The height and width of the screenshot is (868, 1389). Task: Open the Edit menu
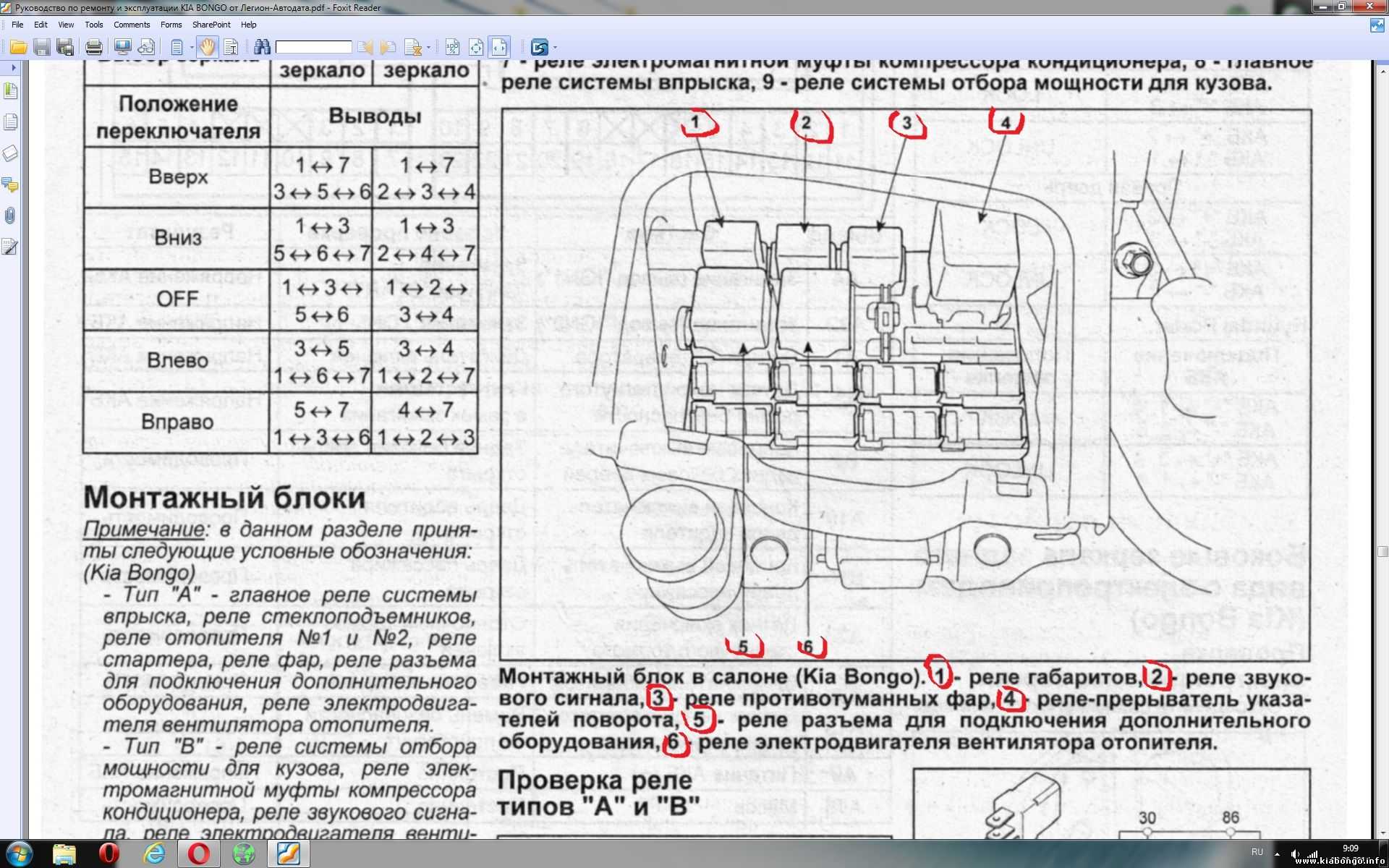pyautogui.click(x=41, y=25)
